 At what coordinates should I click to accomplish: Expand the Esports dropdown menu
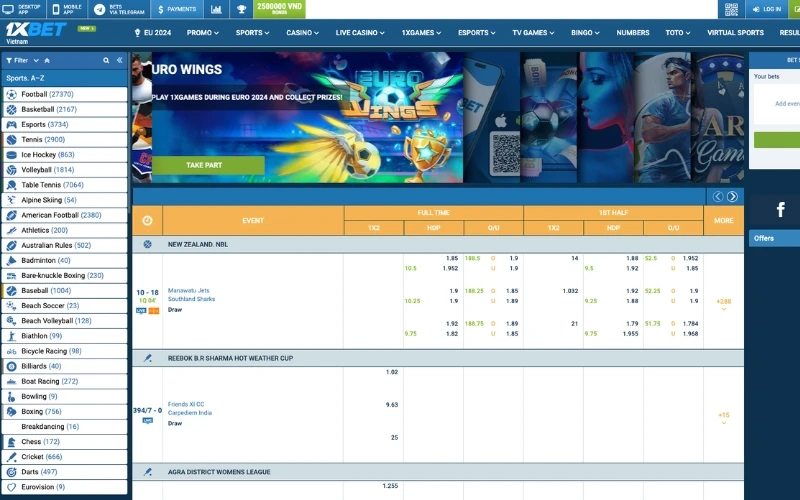coord(477,33)
